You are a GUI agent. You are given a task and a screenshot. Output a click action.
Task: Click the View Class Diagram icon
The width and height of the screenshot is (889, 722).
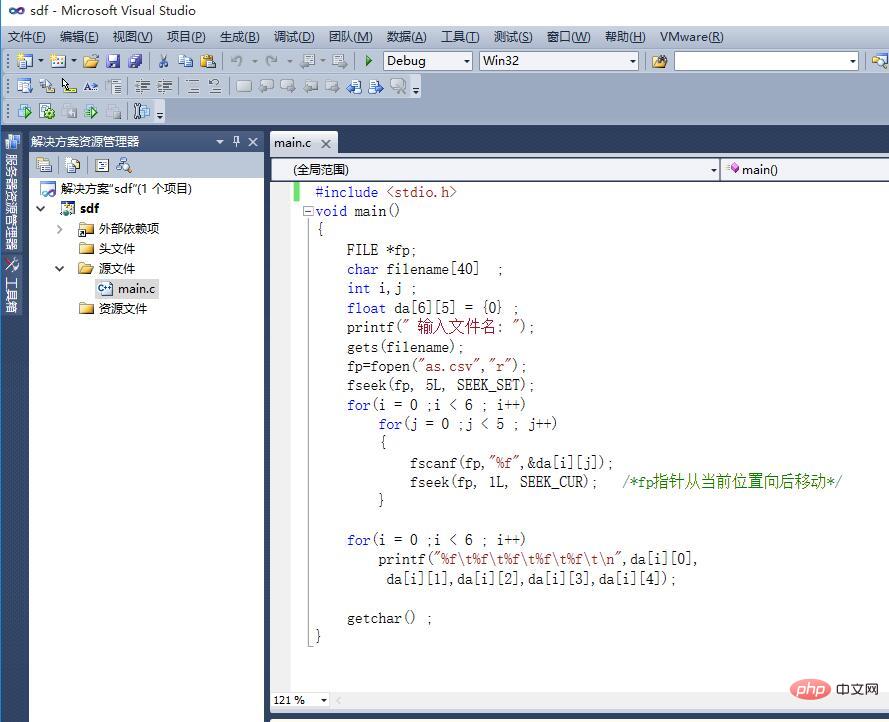pyautogui.click(x=124, y=165)
